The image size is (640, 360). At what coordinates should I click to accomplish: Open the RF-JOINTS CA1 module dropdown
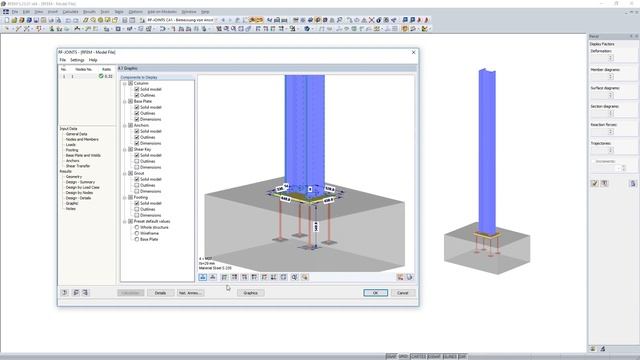216,20
